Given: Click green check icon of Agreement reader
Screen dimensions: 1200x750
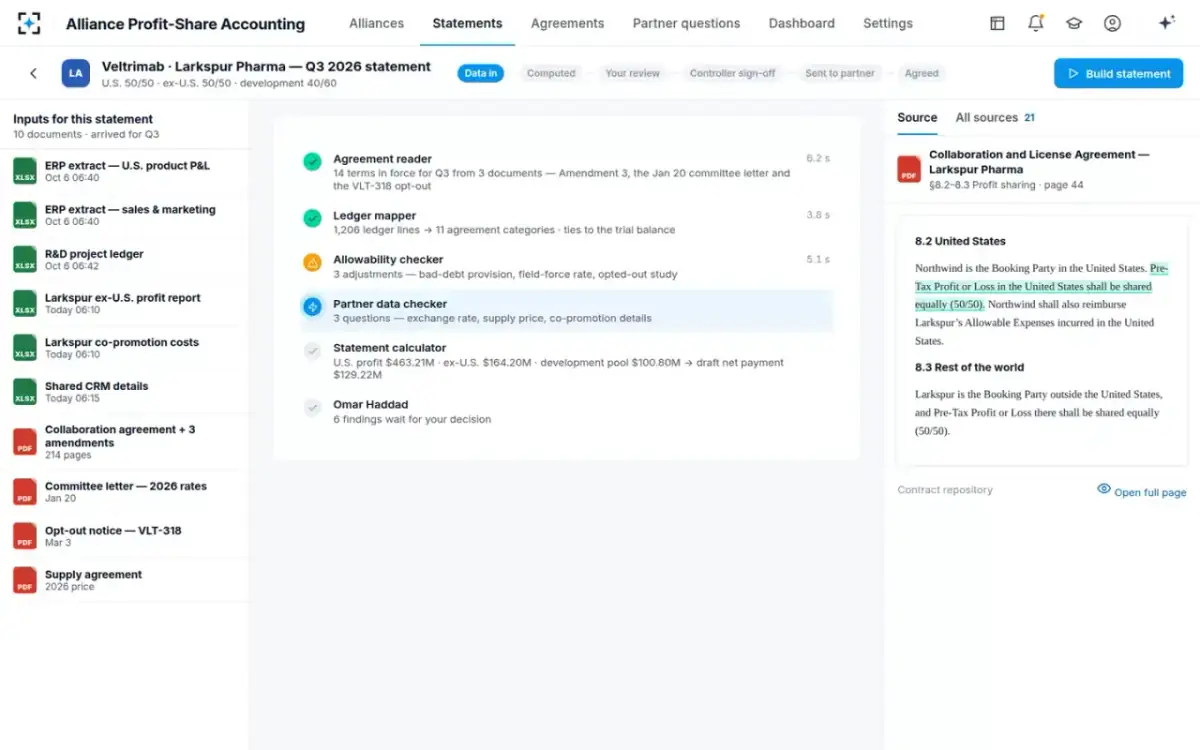Looking at the screenshot, I should [312, 160].
